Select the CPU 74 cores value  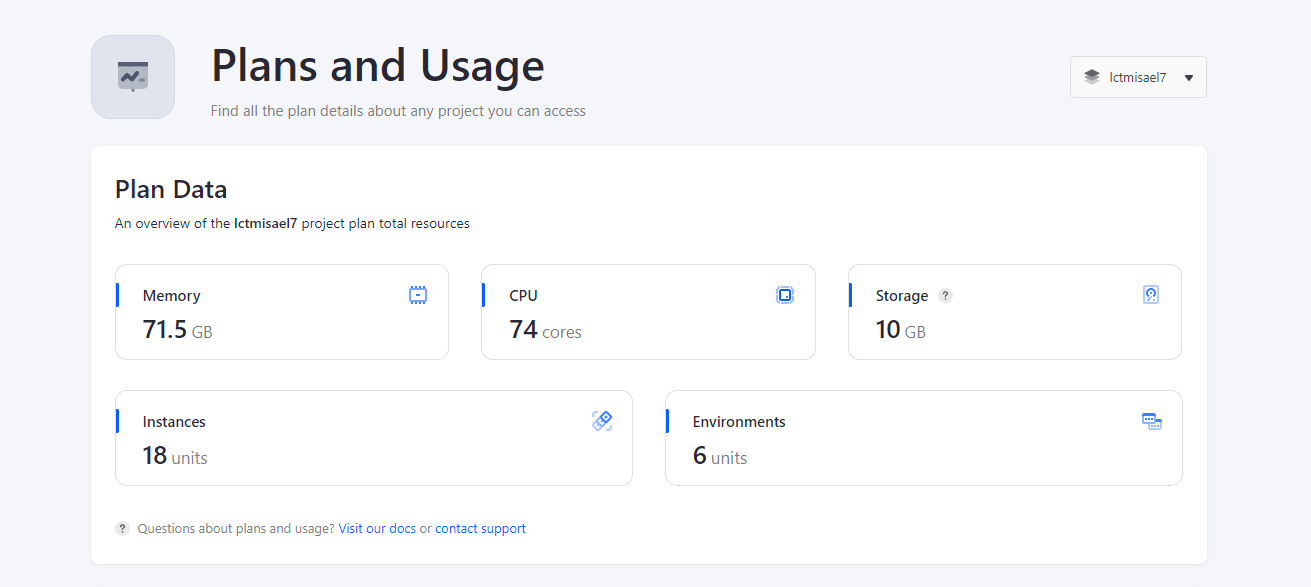pos(545,330)
